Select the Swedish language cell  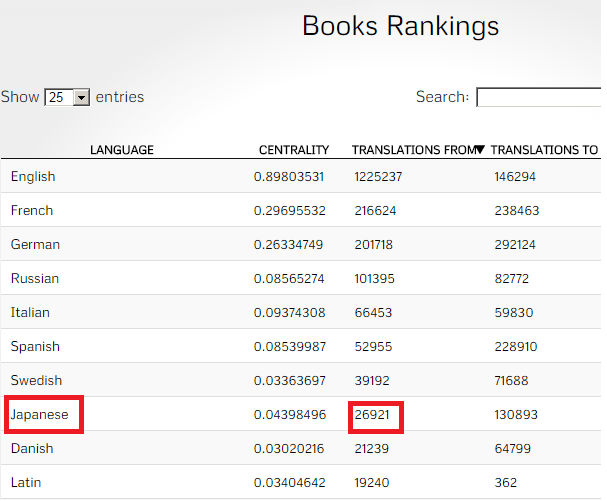(x=36, y=381)
